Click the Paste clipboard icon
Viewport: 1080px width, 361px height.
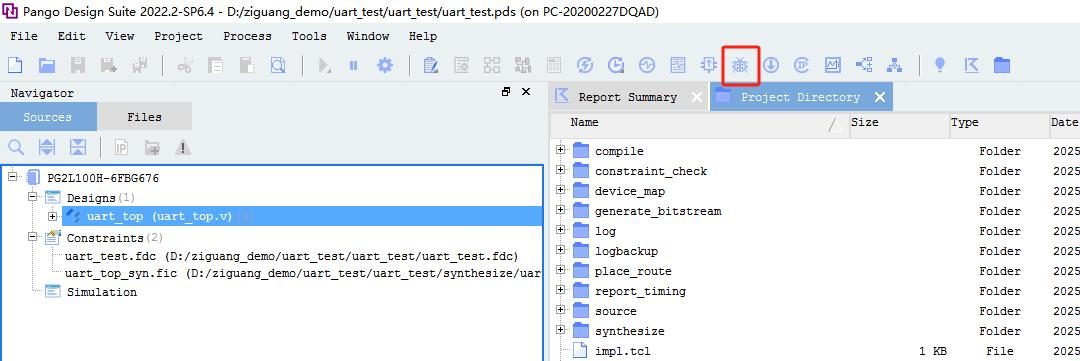(x=247, y=65)
